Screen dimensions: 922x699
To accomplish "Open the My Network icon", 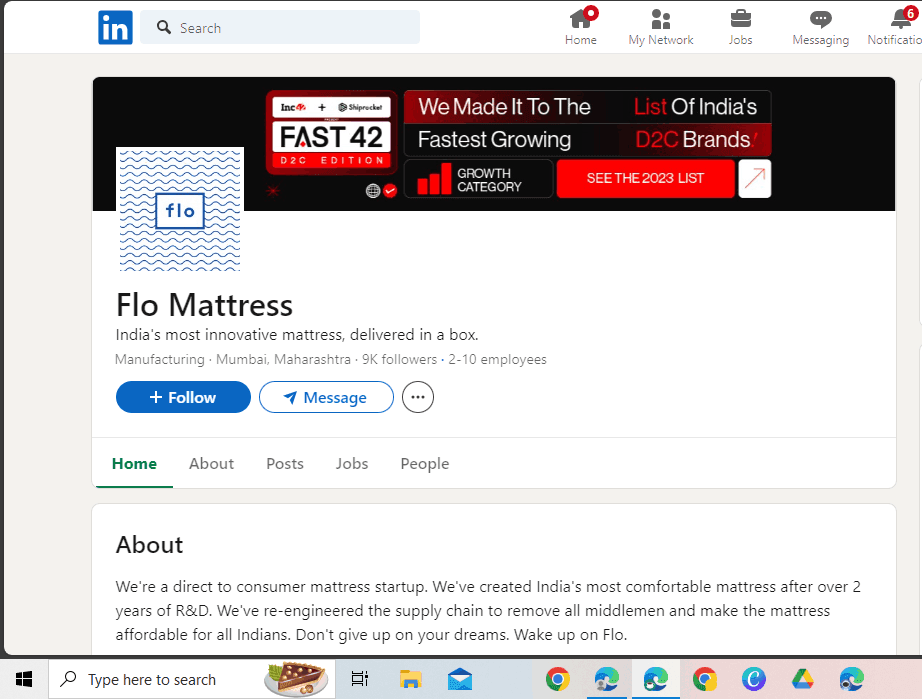I will tap(660, 20).
